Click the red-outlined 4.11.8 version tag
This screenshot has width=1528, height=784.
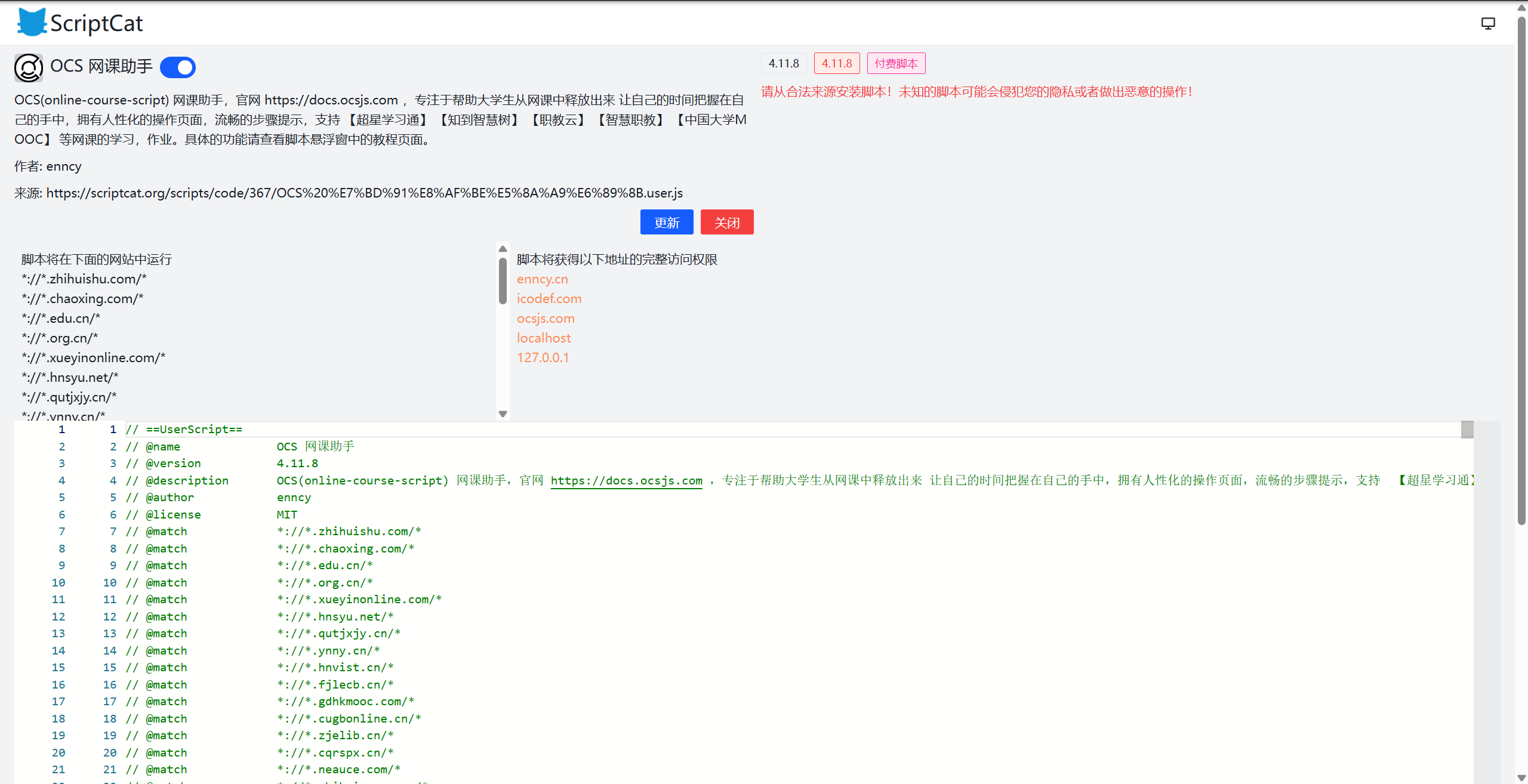[x=836, y=63]
